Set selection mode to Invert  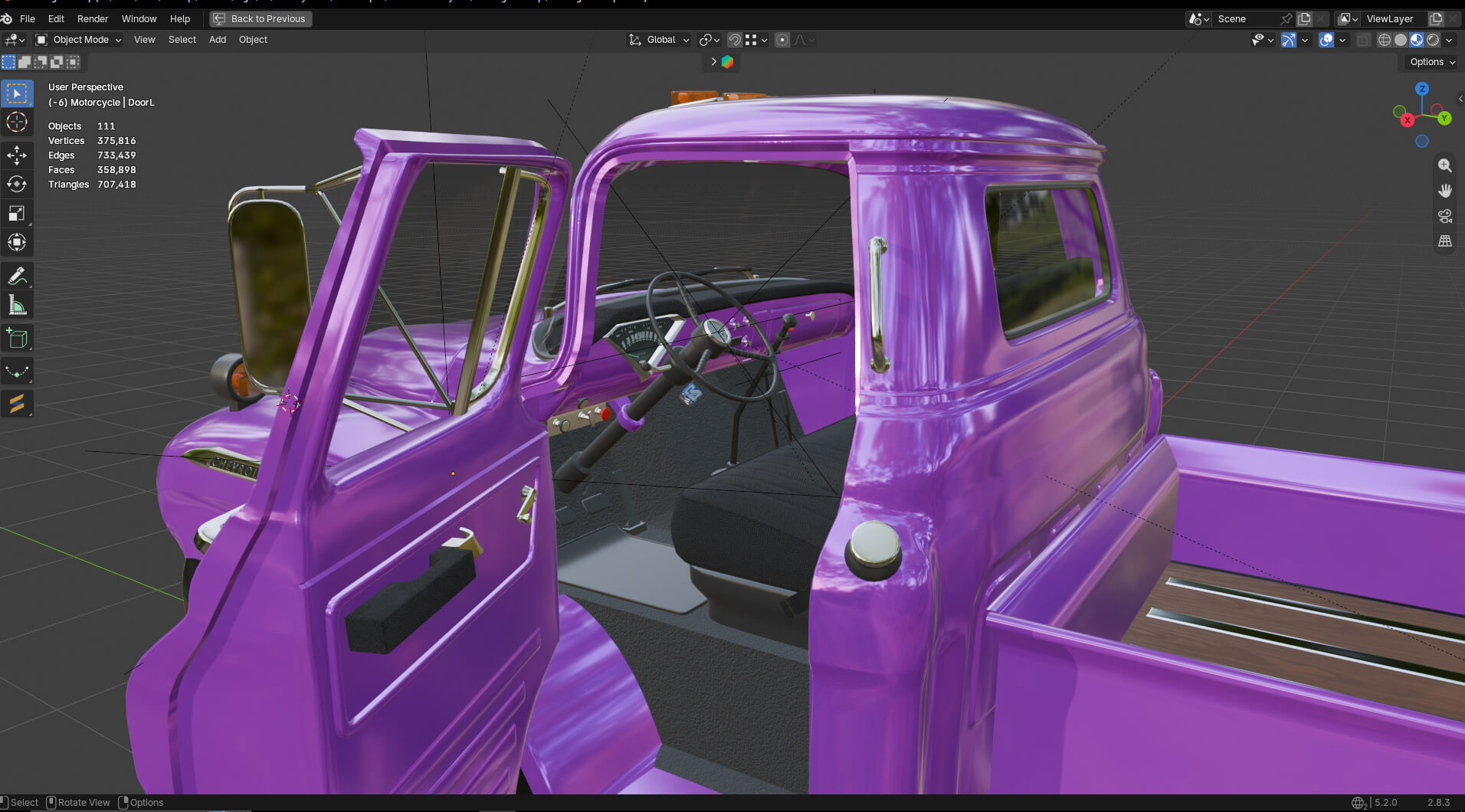click(x=57, y=62)
